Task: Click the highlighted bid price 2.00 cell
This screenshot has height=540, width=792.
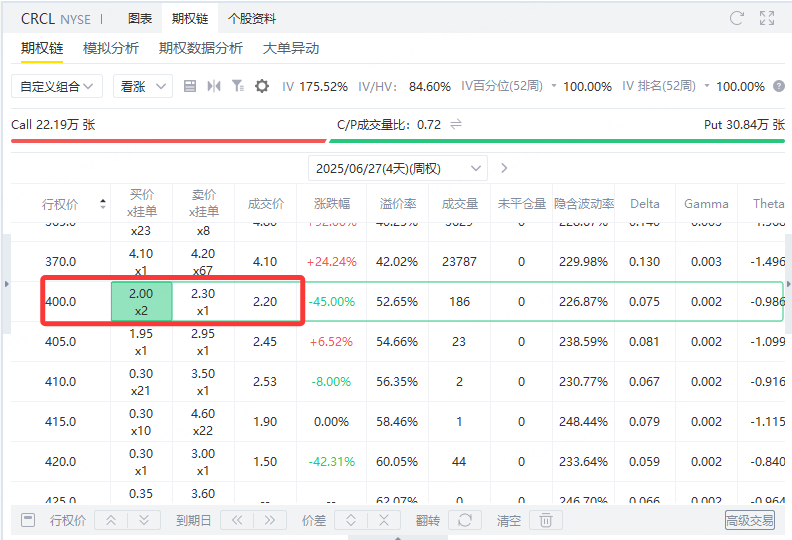Action: pyautogui.click(x=141, y=302)
